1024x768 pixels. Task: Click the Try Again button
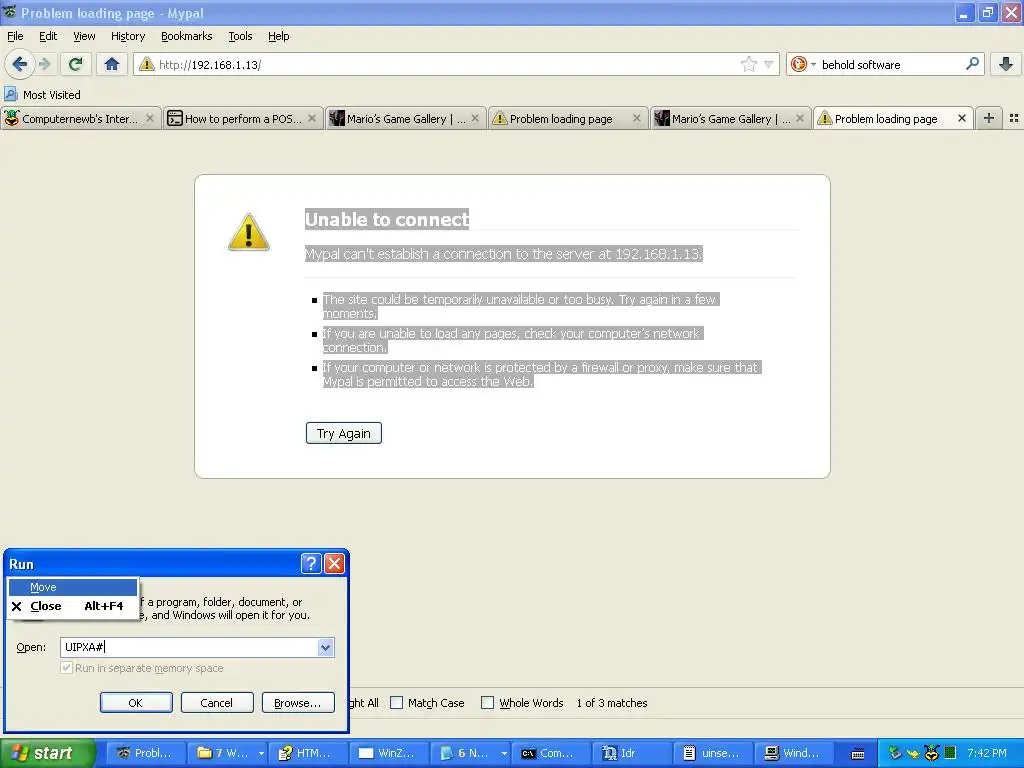(x=344, y=433)
